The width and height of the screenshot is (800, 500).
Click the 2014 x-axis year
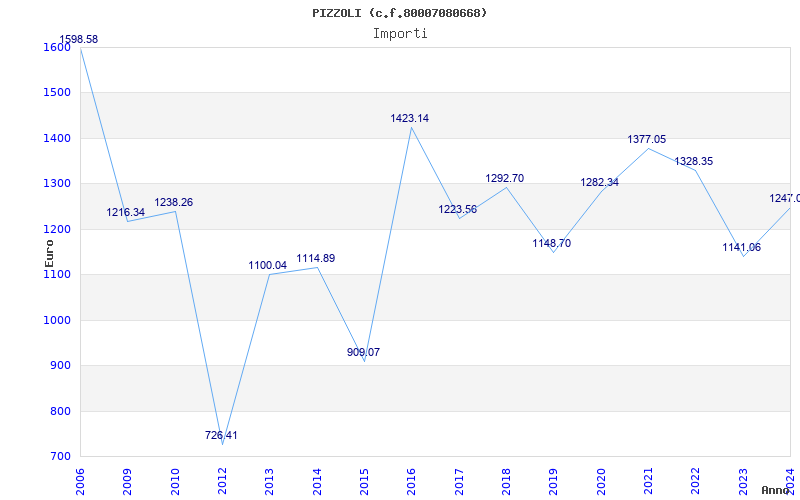[x=317, y=481]
